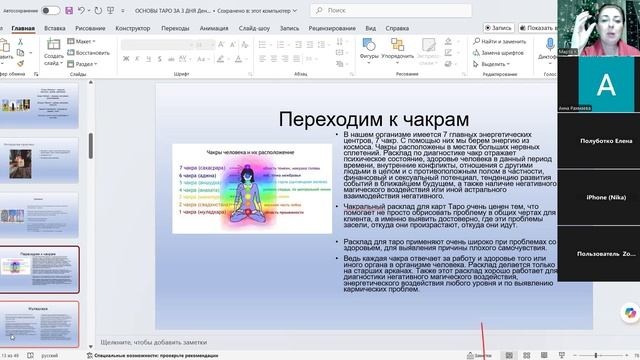
Task: Justify the paragraph text
Action: 296,59
